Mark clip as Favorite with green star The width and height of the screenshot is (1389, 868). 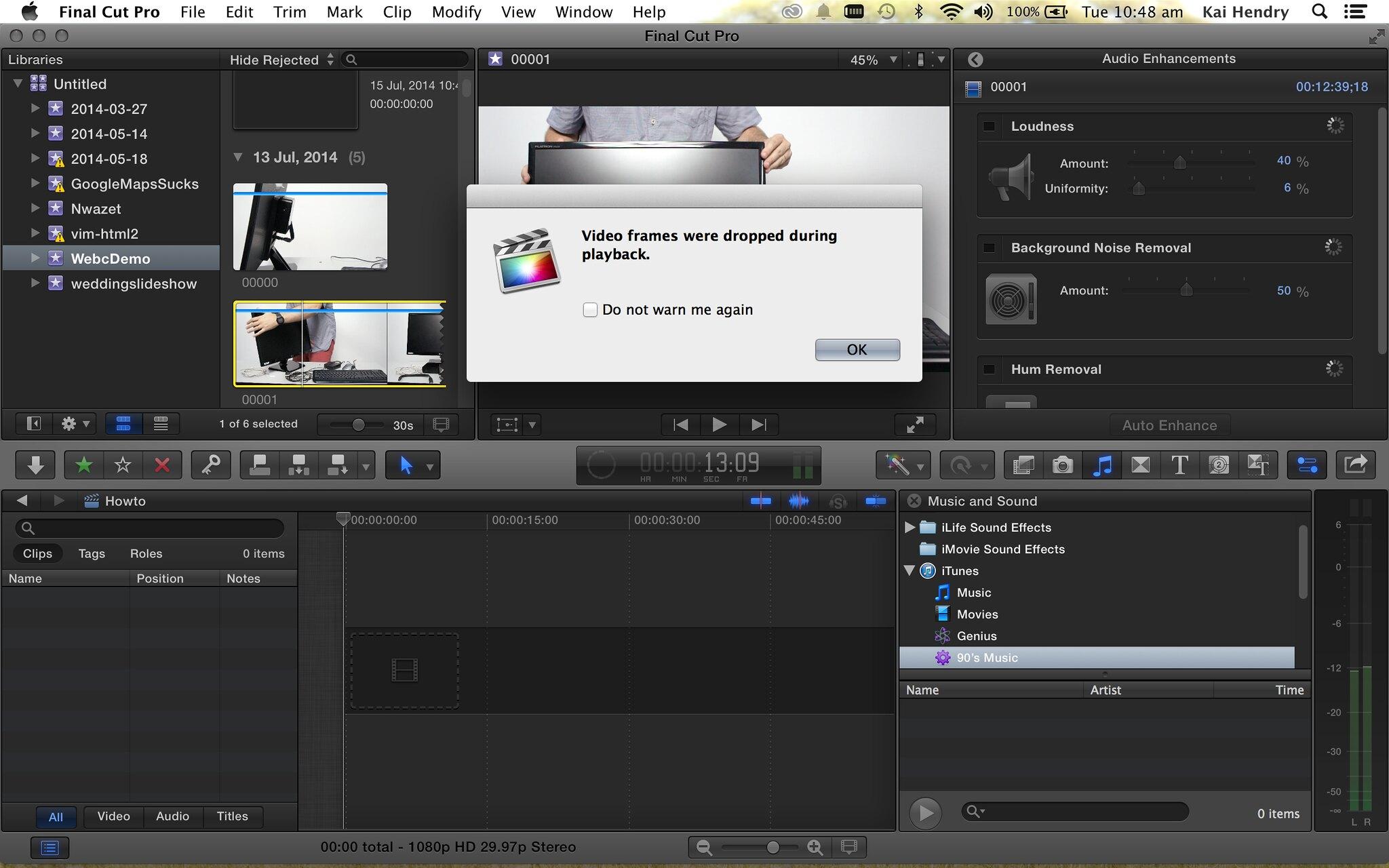(83, 465)
